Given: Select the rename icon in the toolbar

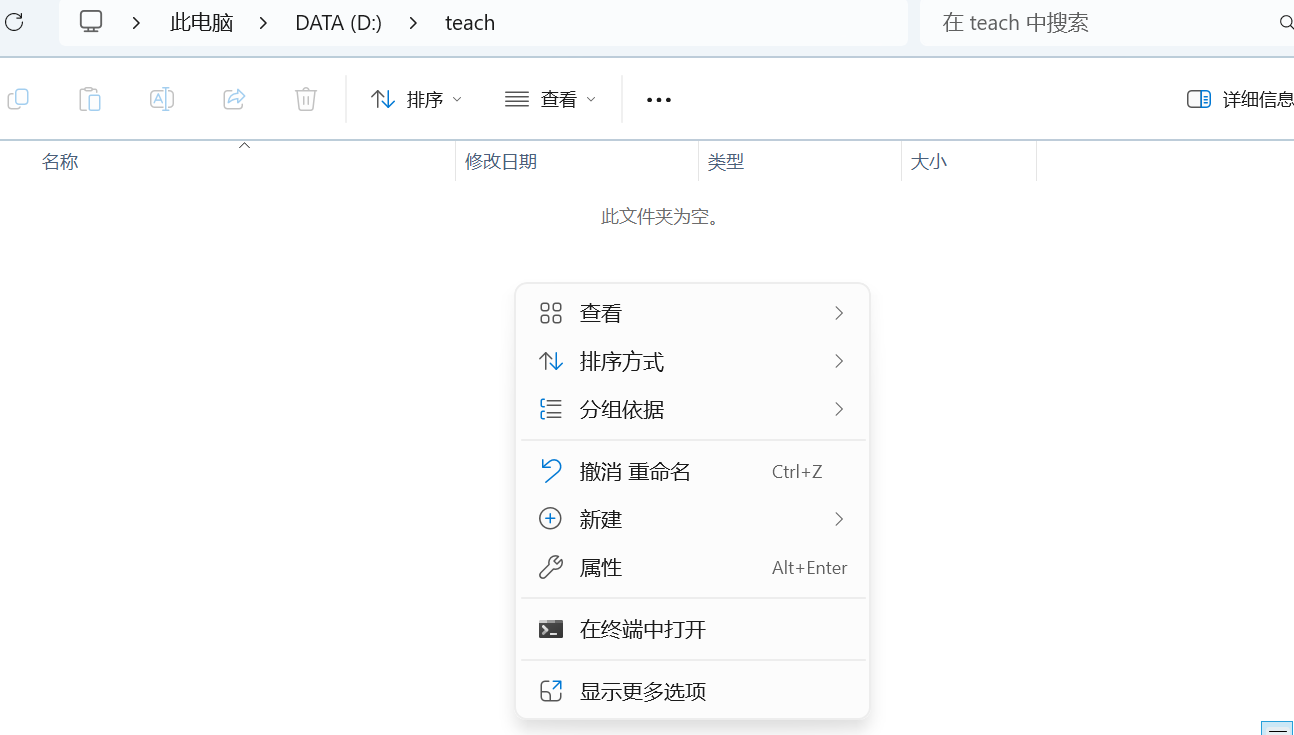Looking at the screenshot, I should pos(161,99).
